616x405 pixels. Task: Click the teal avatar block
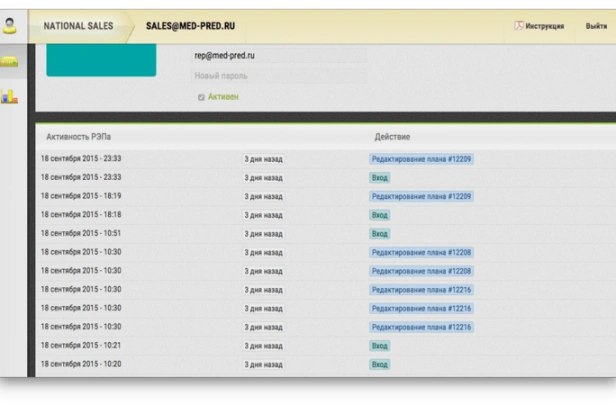tap(101, 60)
